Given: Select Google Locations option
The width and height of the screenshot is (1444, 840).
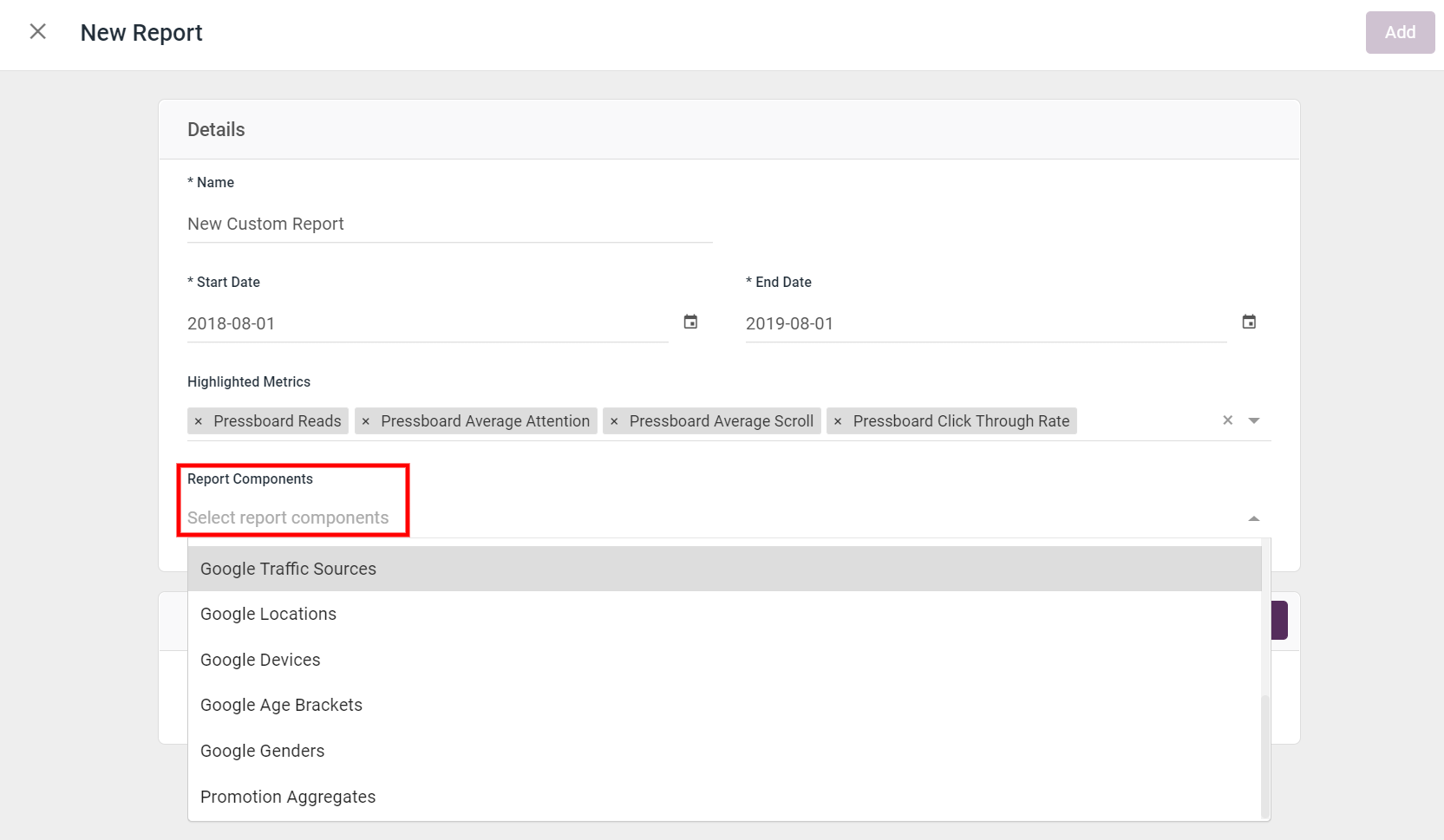Looking at the screenshot, I should click(x=724, y=614).
